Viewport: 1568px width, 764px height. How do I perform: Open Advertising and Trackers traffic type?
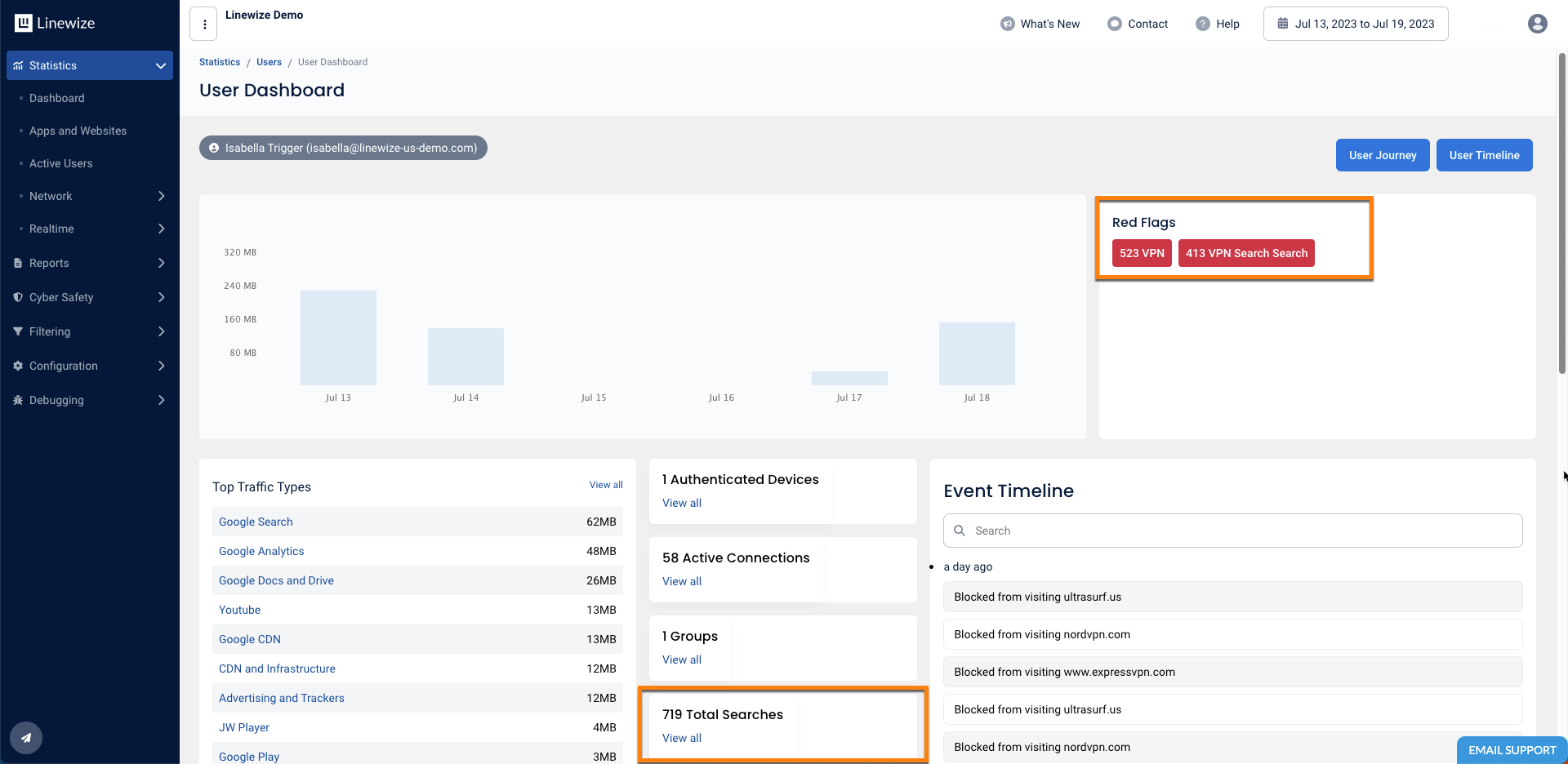[x=282, y=698]
